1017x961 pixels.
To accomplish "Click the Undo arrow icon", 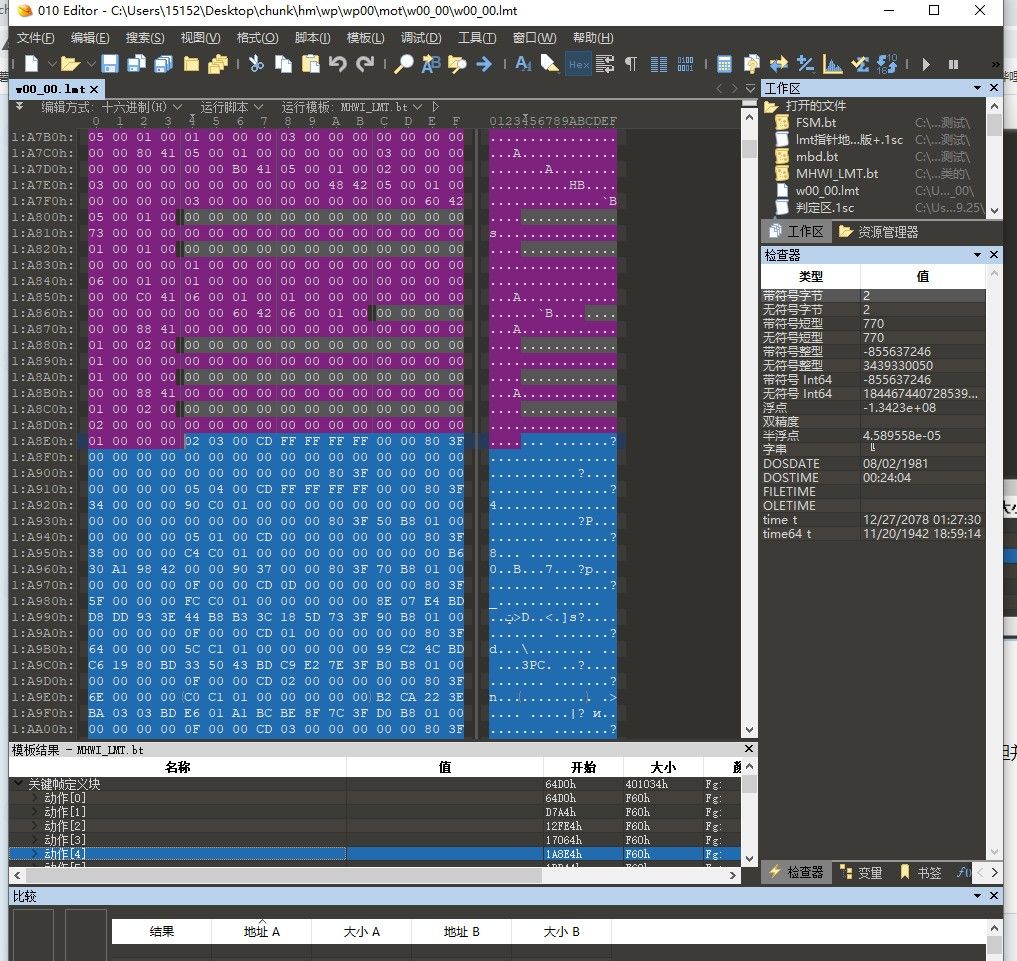I will pos(337,64).
